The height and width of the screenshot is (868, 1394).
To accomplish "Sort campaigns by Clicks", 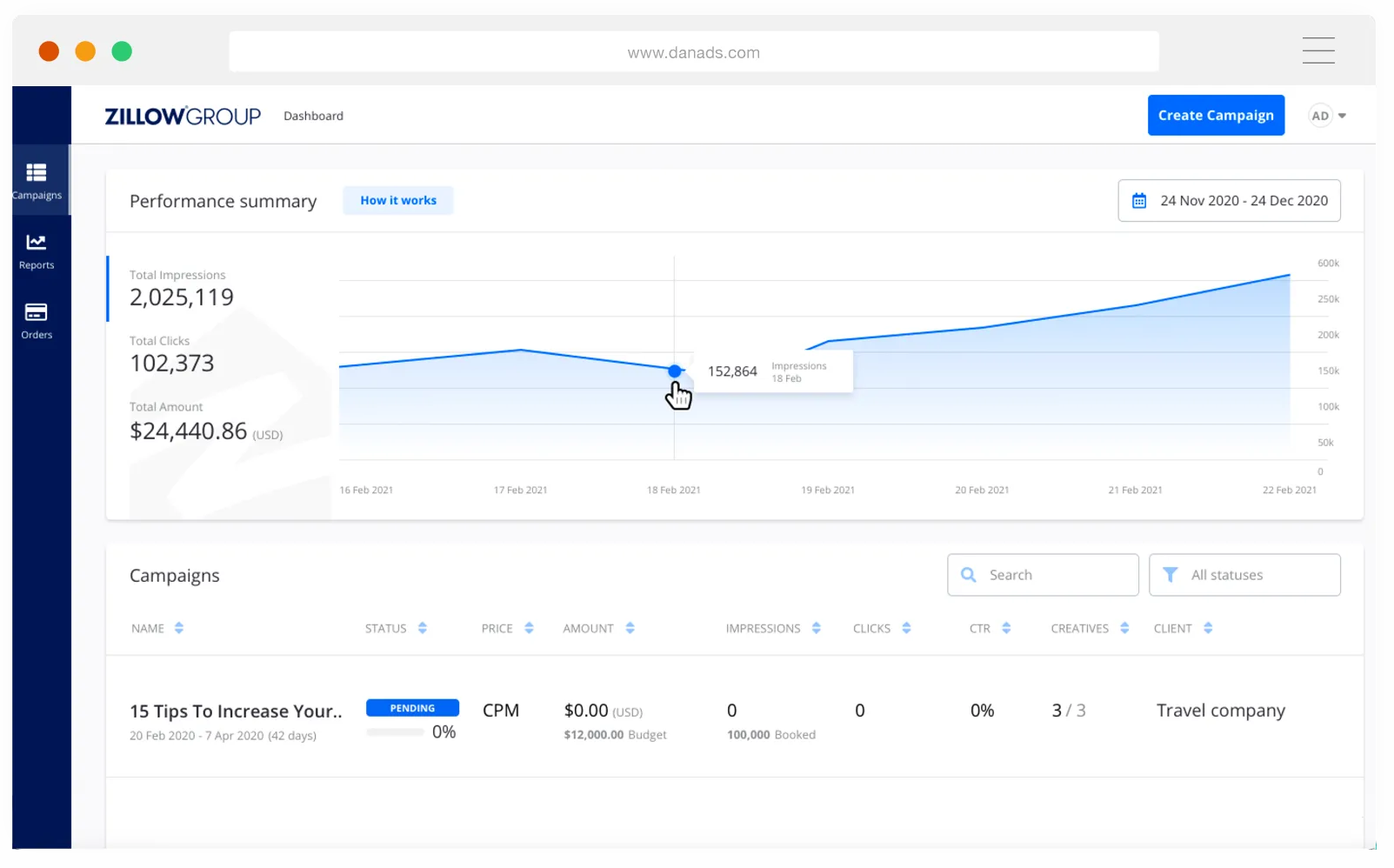I will (906, 628).
